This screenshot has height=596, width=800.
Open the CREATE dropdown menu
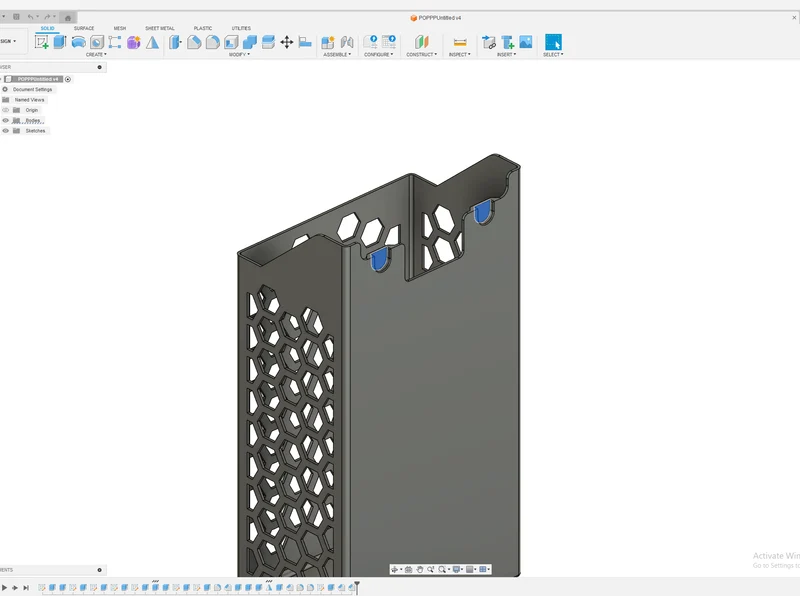click(96, 55)
